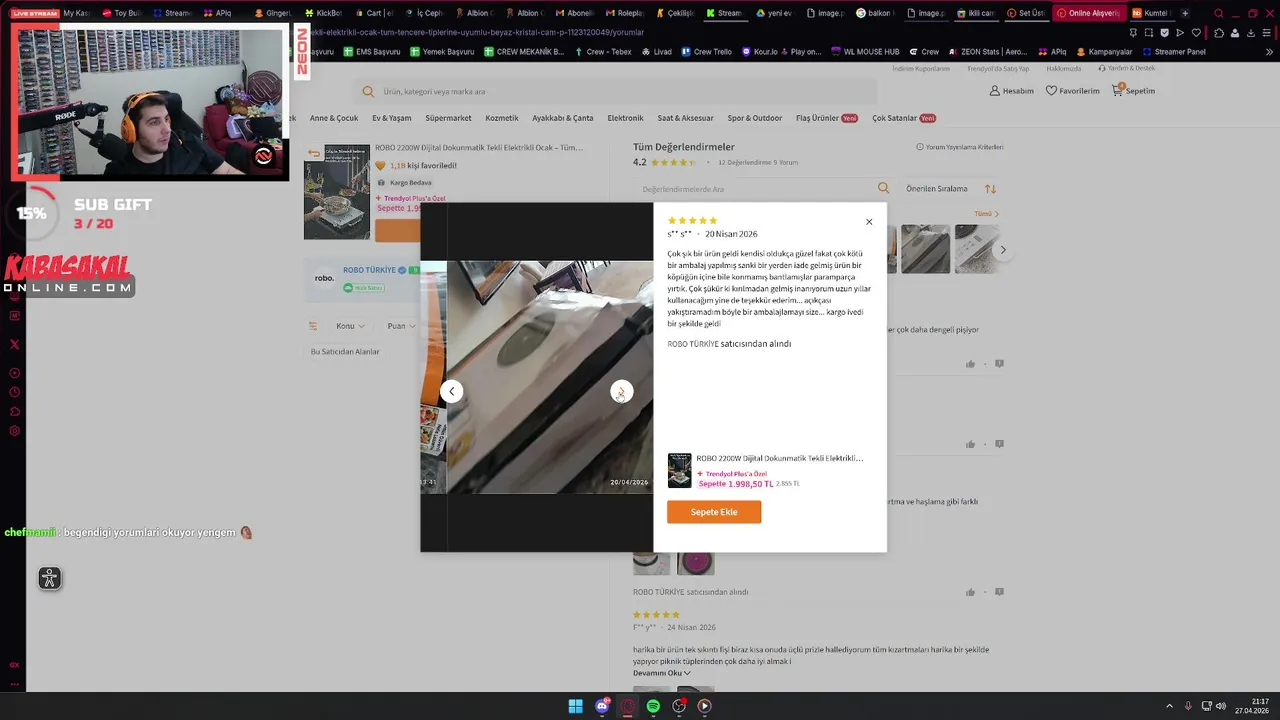1280x720 pixels.
Task: Open Streamer Panel bookmark
Action: pos(1173,52)
